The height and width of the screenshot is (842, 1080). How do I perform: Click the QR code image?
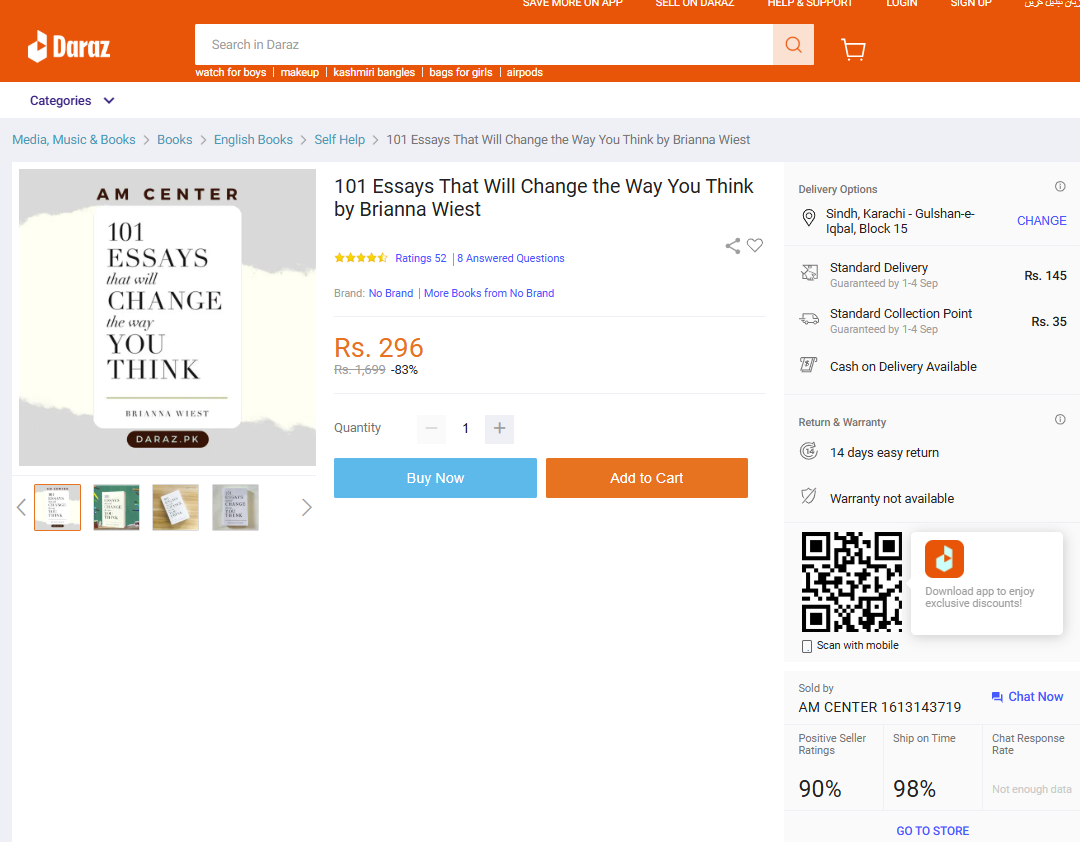[x=852, y=582]
